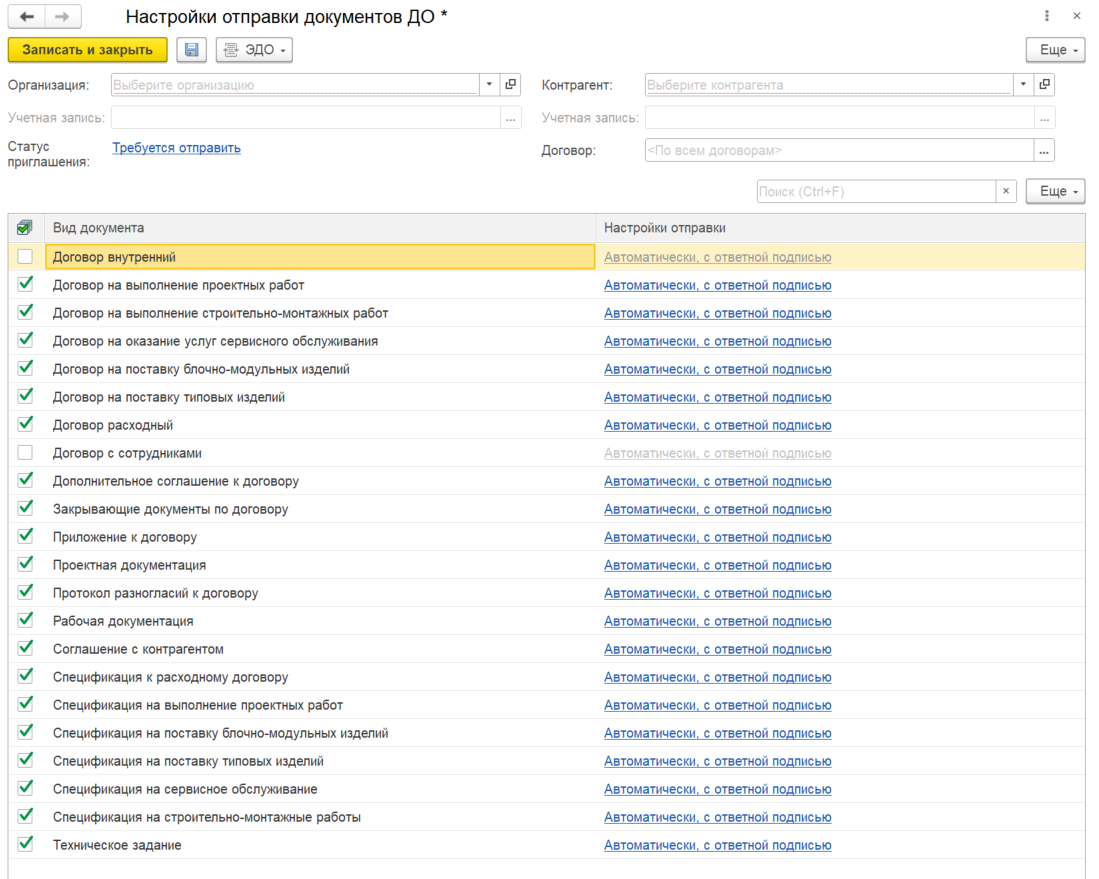Open send settings link for Рабочая документация
This screenshot has width=1099, height=879.
click(718, 621)
